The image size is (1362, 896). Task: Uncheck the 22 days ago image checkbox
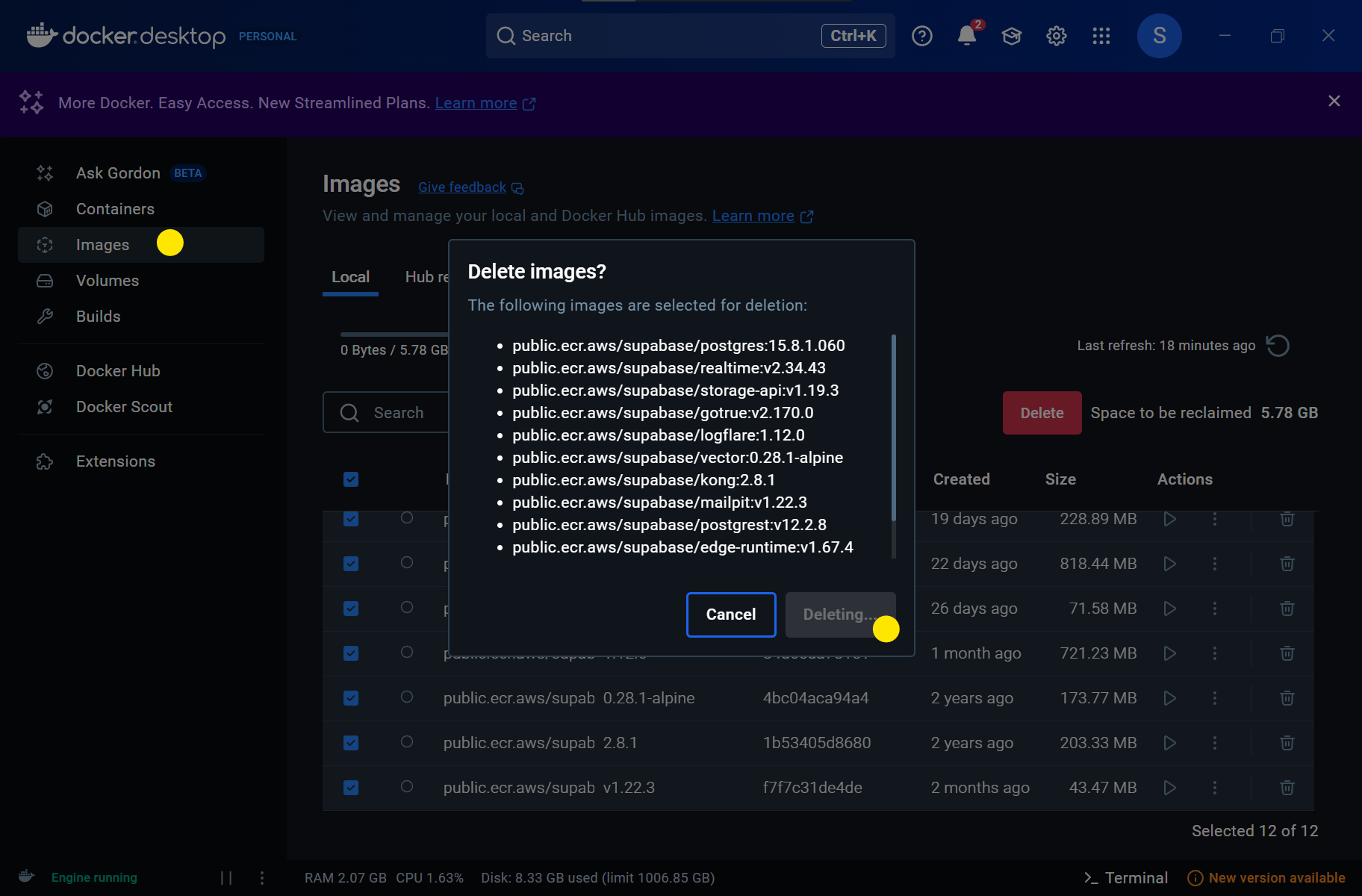click(x=351, y=564)
